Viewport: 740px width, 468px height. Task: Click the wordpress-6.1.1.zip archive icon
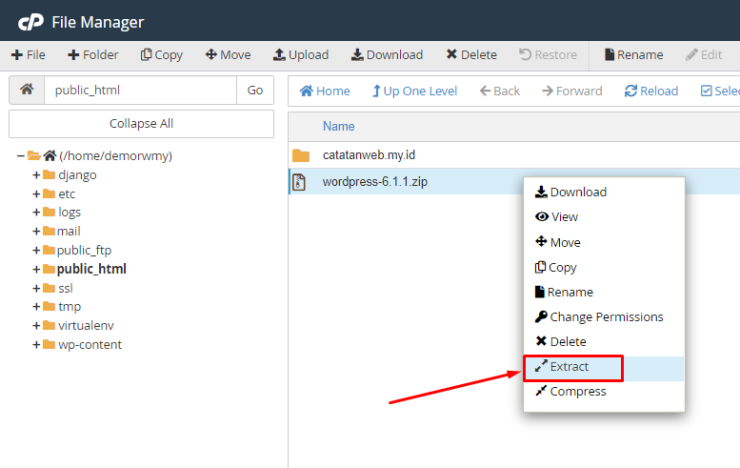[x=299, y=182]
